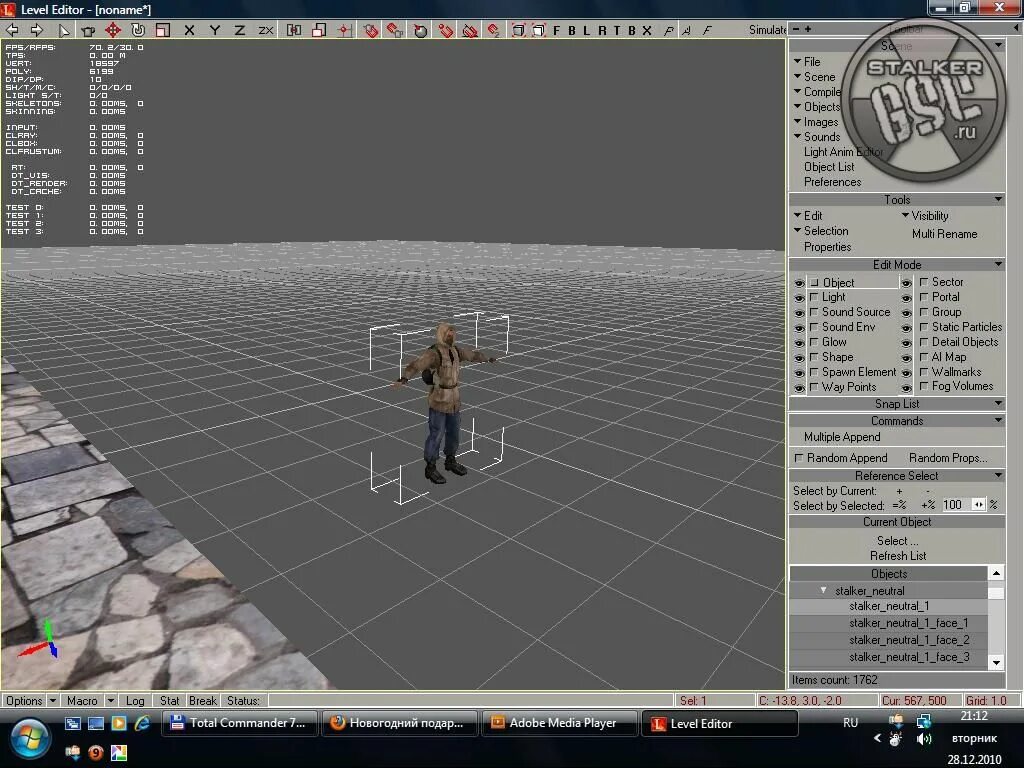The height and width of the screenshot is (768, 1024).
Task: Open the Selection dropdown in Tools
Action: coord(821,231)
